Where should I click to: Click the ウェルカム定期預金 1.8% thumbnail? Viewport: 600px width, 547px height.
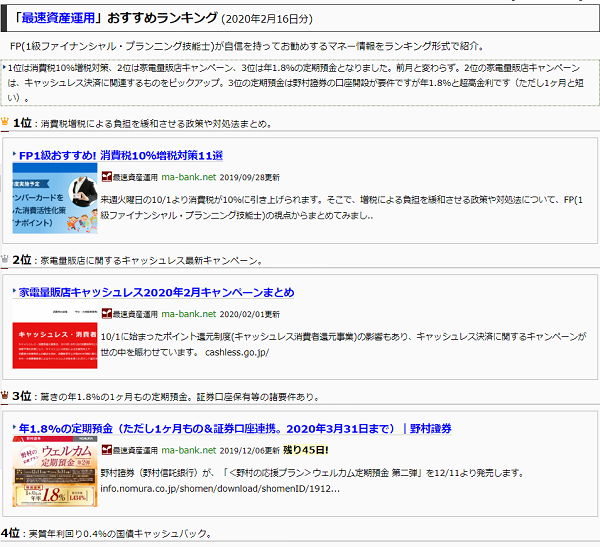[55, 471]
